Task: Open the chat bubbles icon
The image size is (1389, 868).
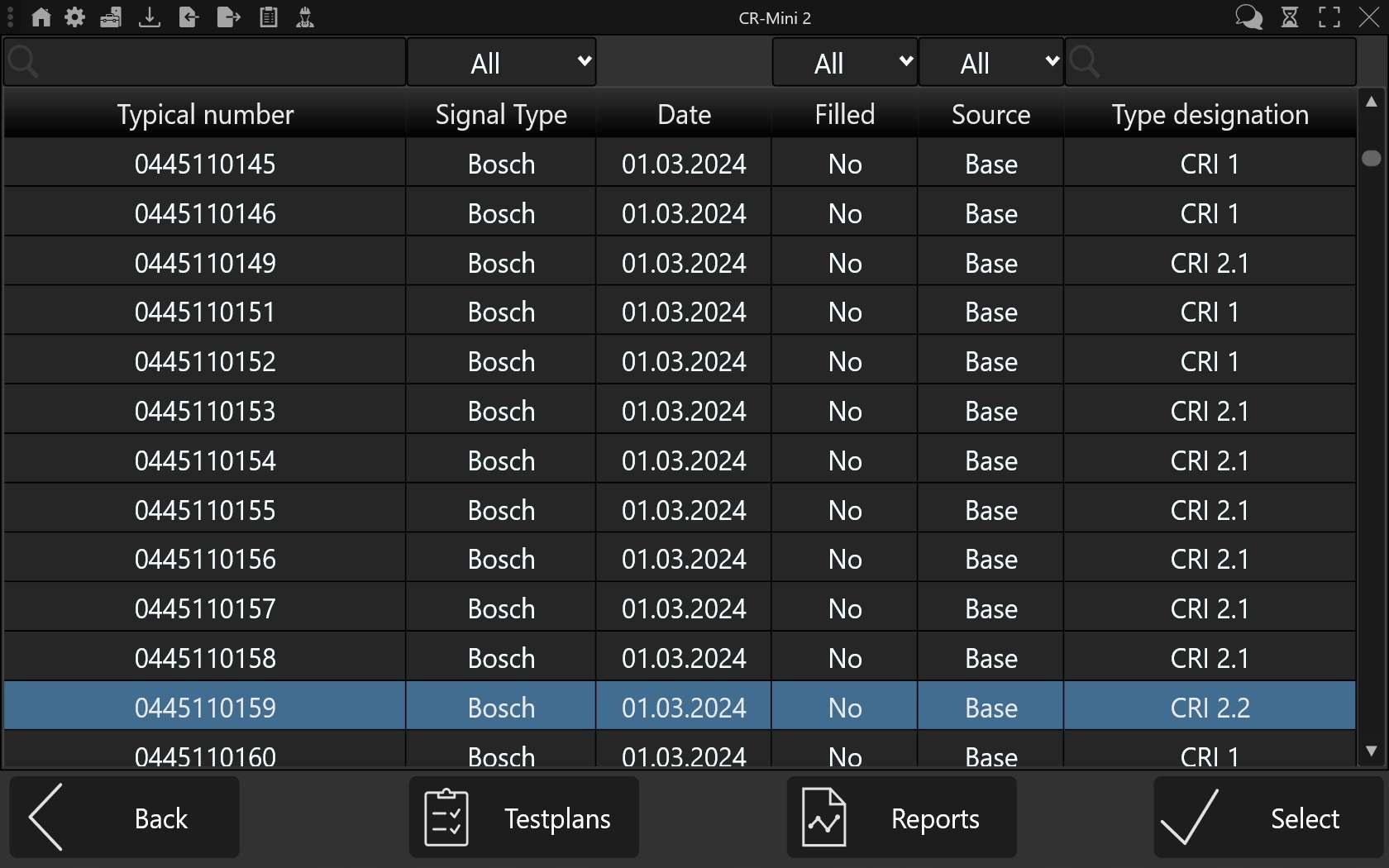Action: (1248, 17)
